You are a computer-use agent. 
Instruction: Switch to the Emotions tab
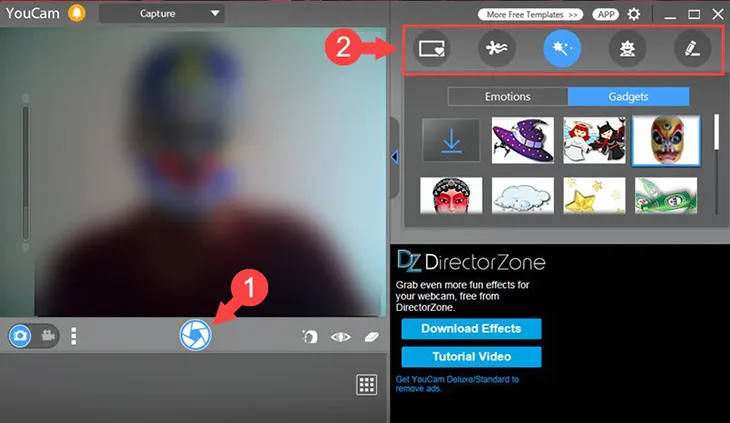pos(507,96)
